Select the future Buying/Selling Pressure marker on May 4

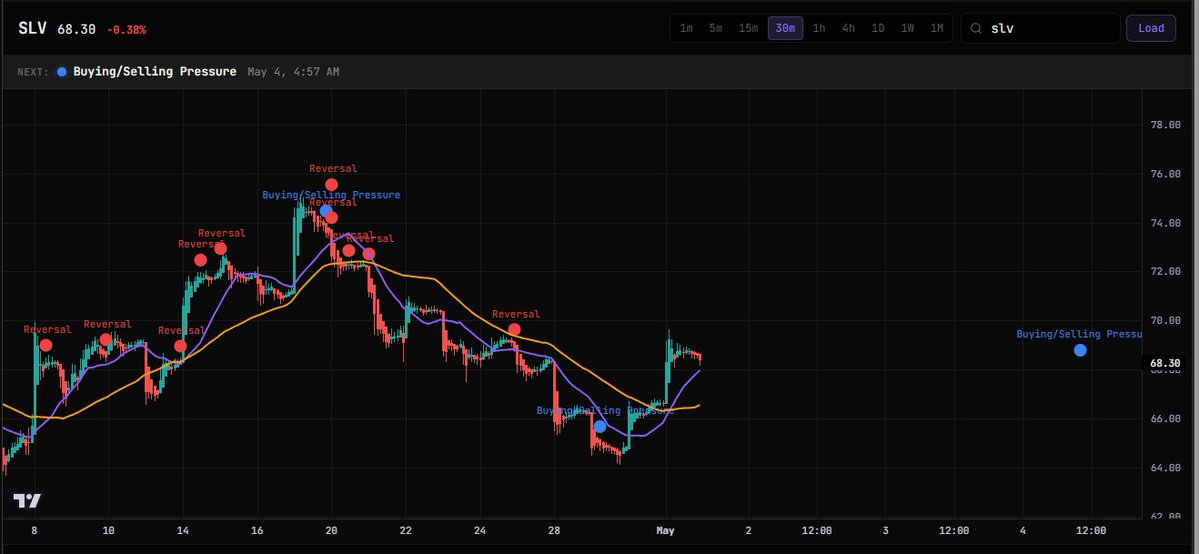pyautogui.click(x=1080, y=350)
